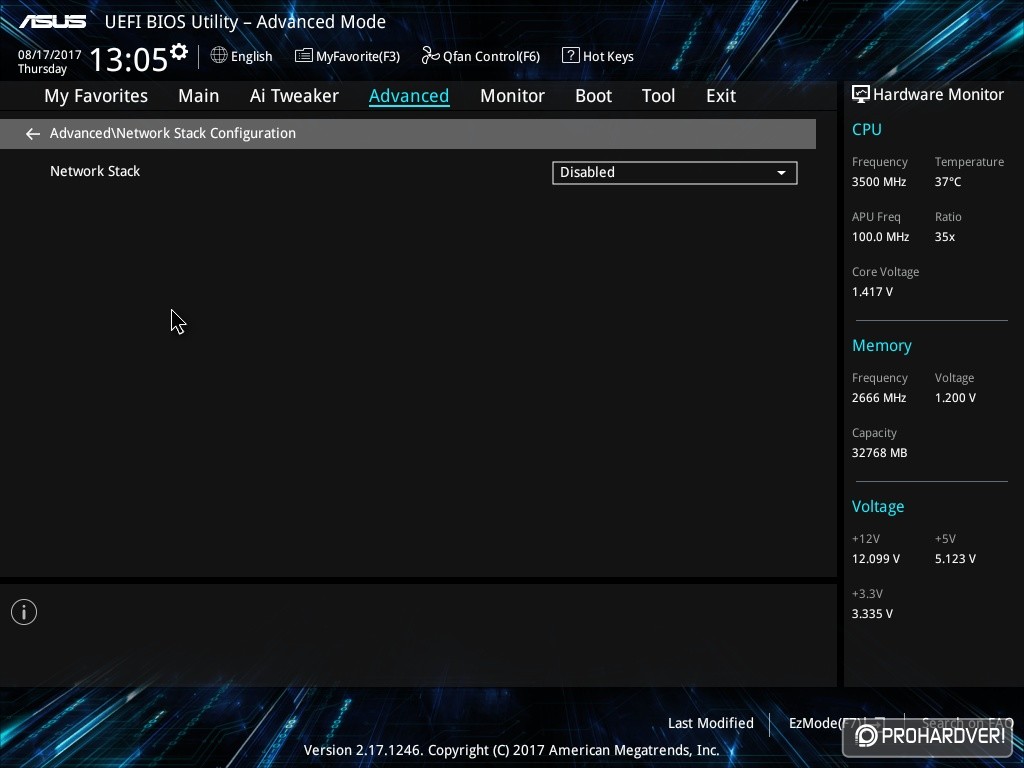Click the 1.200 V memory voltage
This screenshot has width=1024, height=768.
pyautogui.click(x=955, y=398)
